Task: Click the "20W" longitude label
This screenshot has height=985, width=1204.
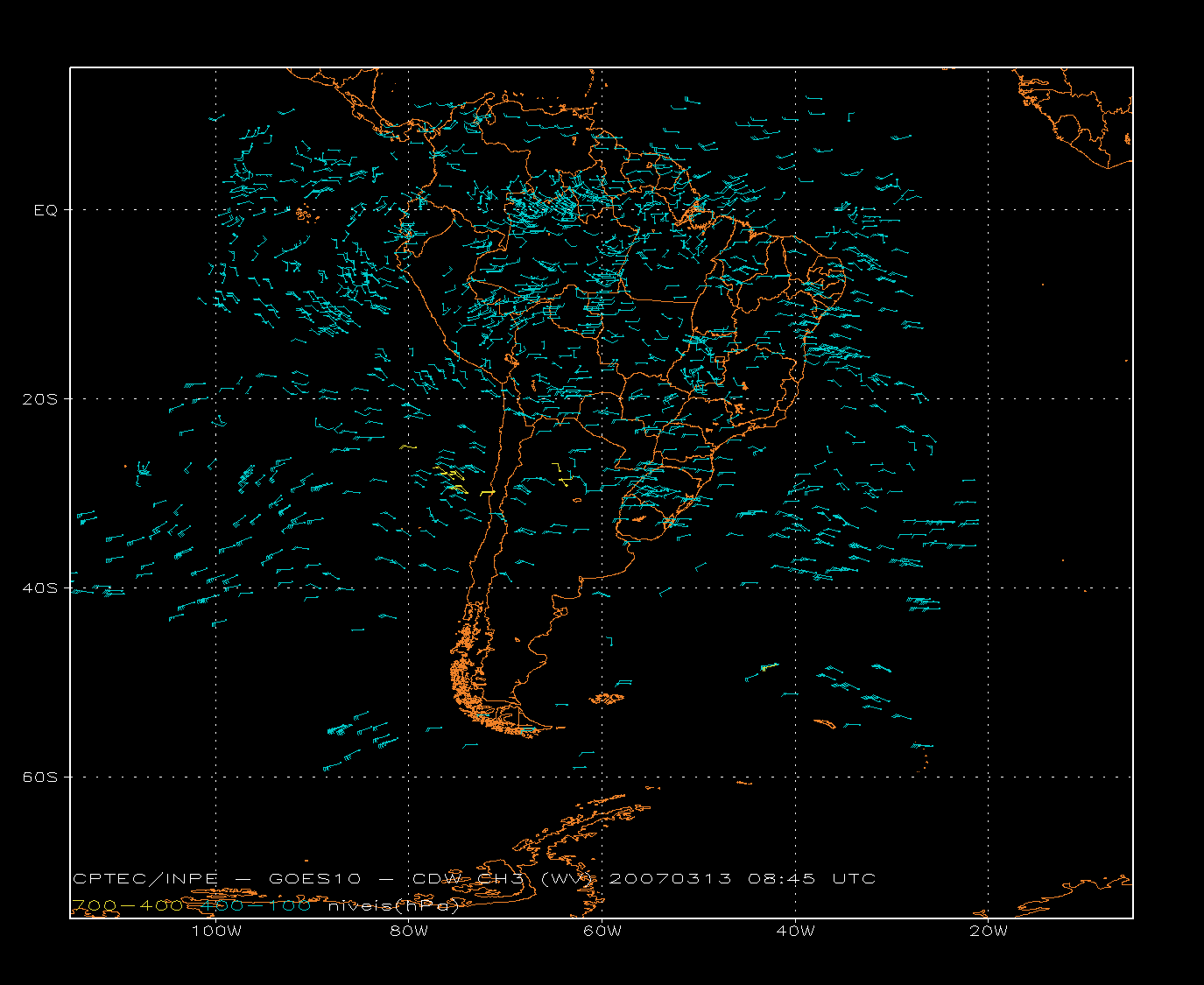Action: click(x=989, y=932)
